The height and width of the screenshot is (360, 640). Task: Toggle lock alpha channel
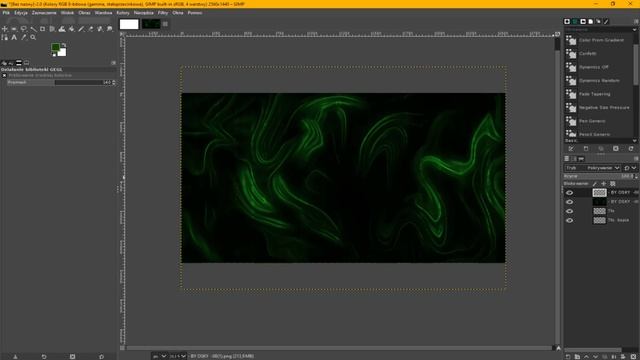pos(613,184)
